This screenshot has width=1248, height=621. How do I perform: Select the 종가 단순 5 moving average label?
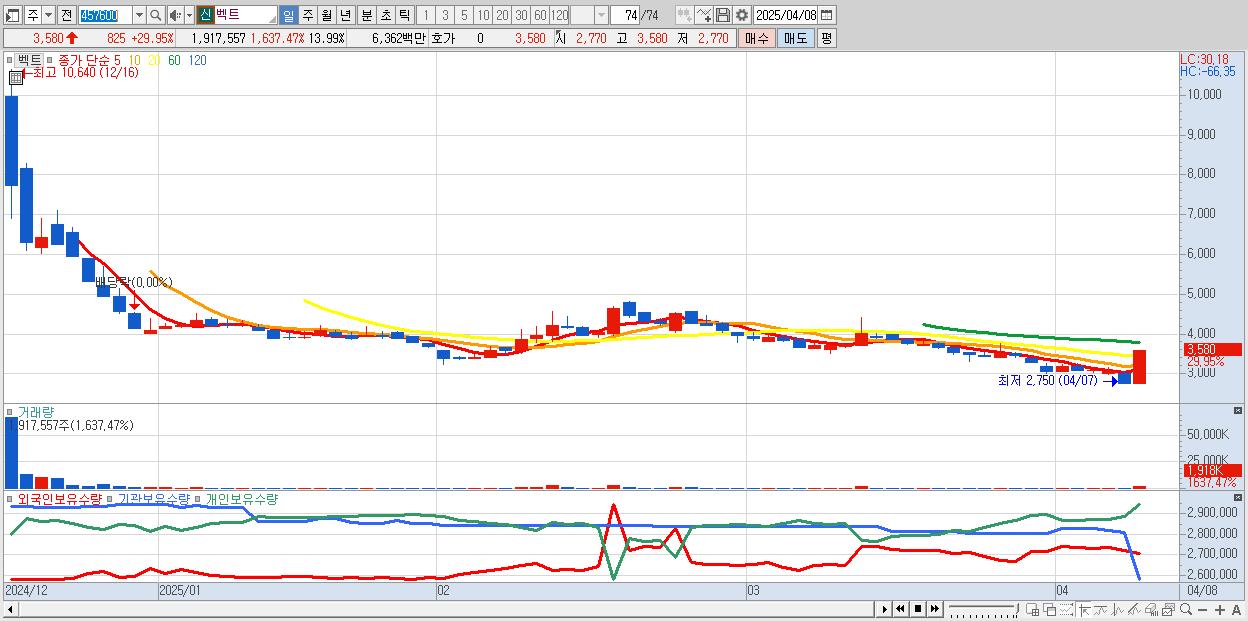pos(90,60)
